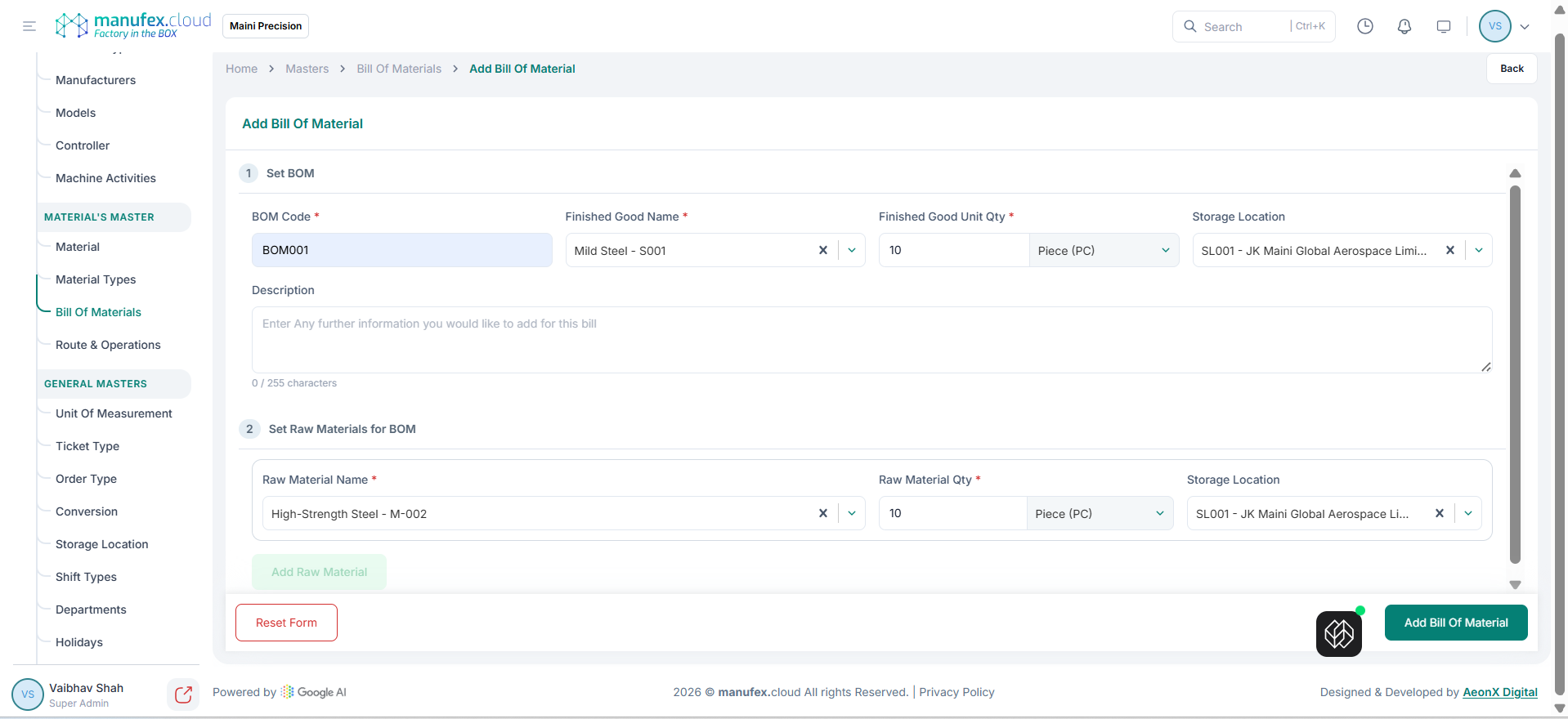Click the scroll-up arrow of the form
Image resolution: width=1568 pixels, height=719 pixels.
tap(1515, 173)
